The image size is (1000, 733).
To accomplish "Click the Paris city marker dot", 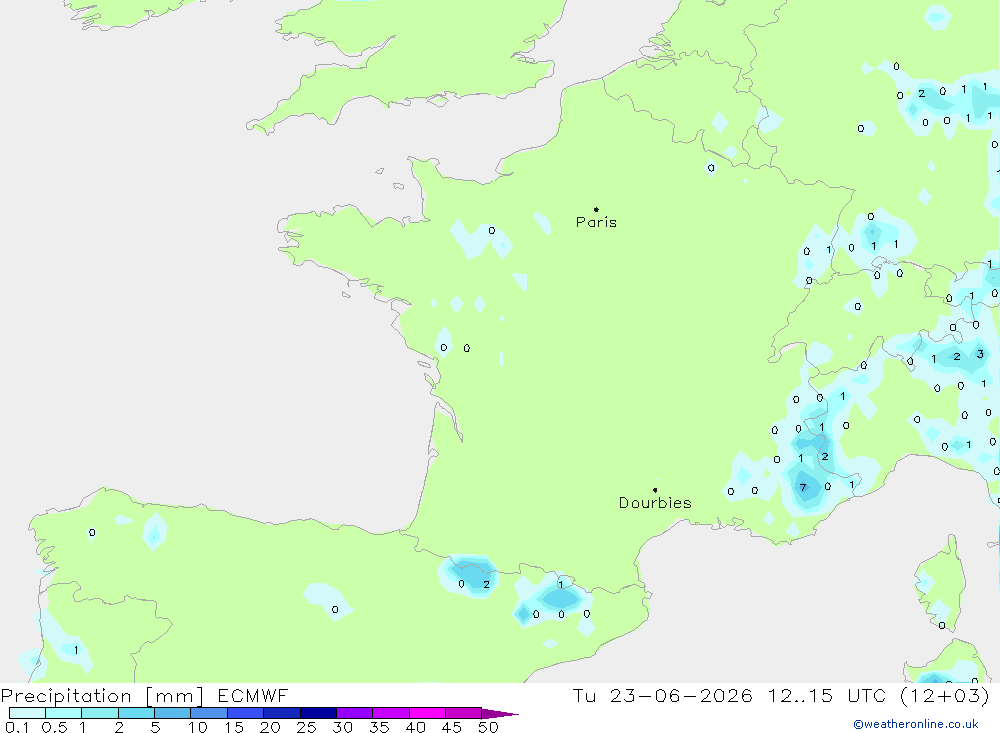I will coord(596,209).
